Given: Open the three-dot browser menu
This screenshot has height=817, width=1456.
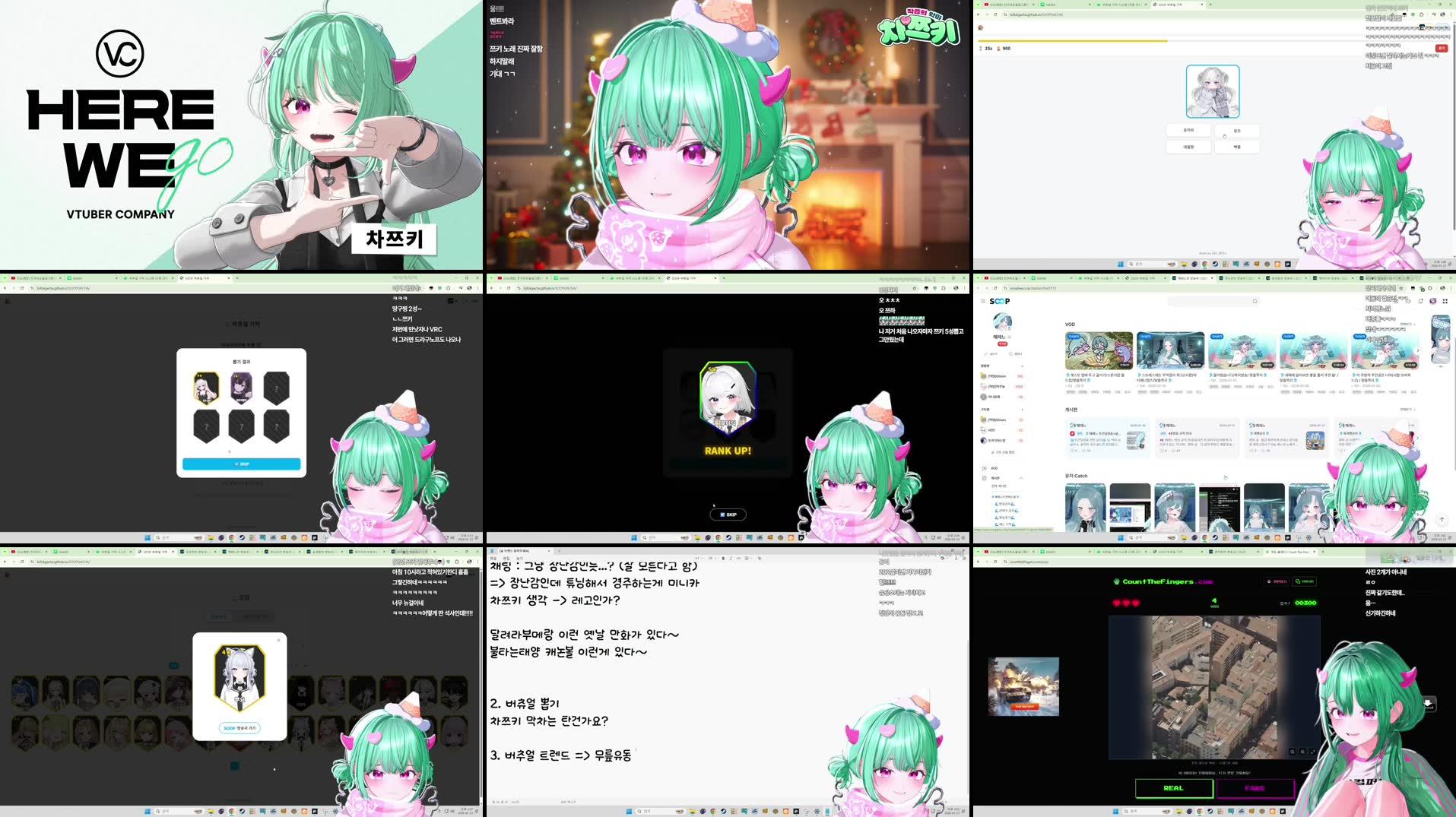Looking at the screenshot, I should coord(1451,288).
